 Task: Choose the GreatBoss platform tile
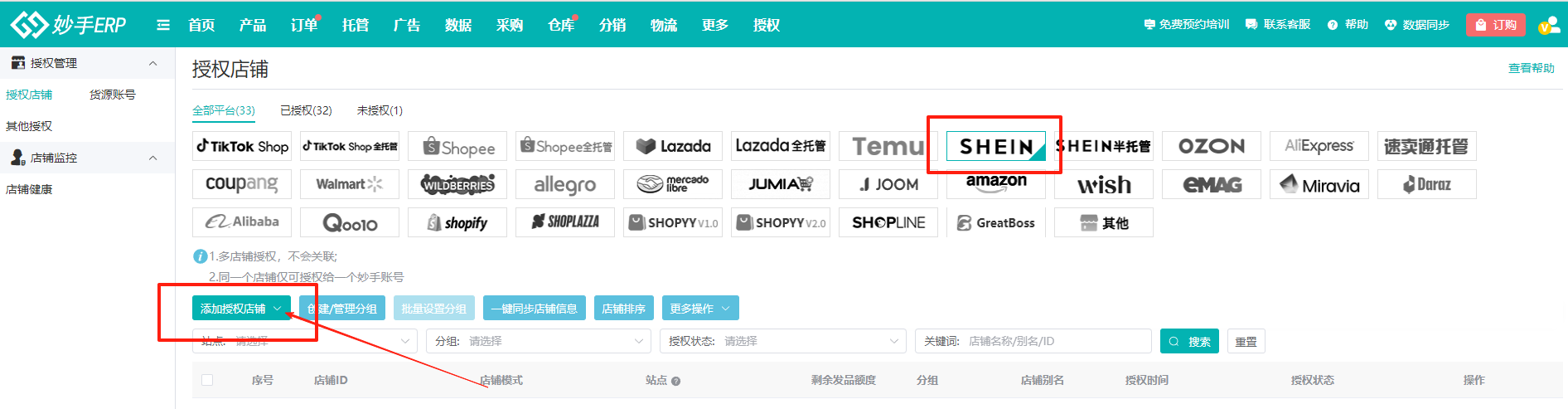pos(996,222)
